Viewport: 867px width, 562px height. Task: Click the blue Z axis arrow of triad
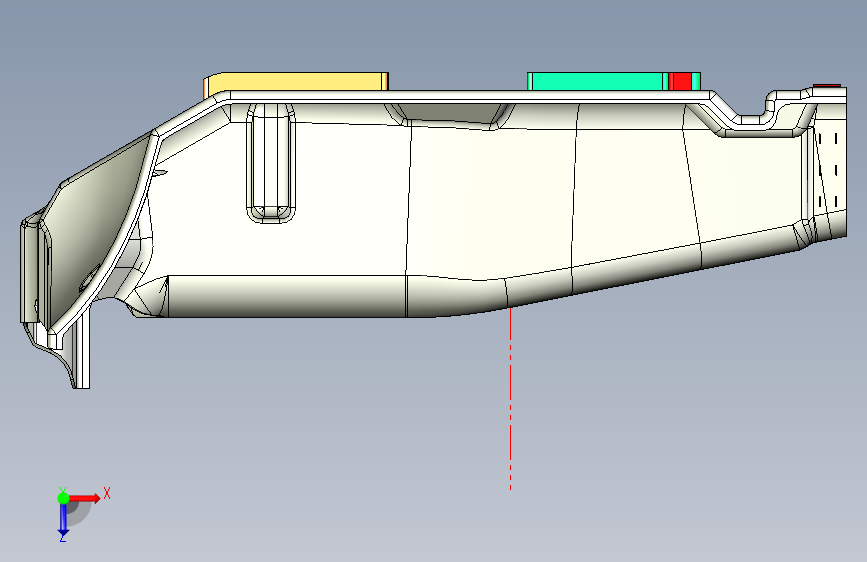[64, 520]
